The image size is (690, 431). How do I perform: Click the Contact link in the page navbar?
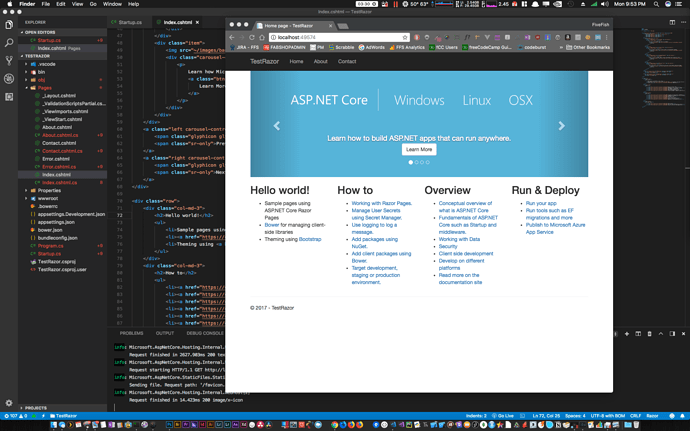click(x=347, y=61)
